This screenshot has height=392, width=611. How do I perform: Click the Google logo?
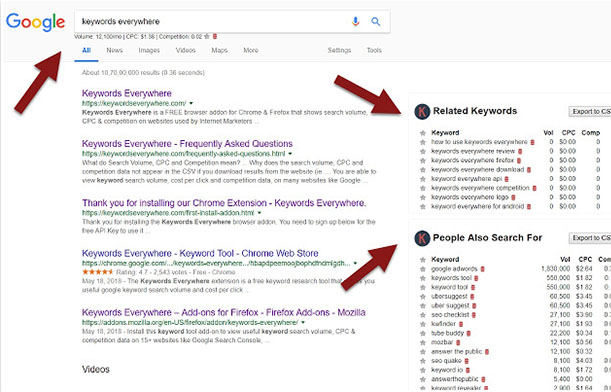point(35,22)
